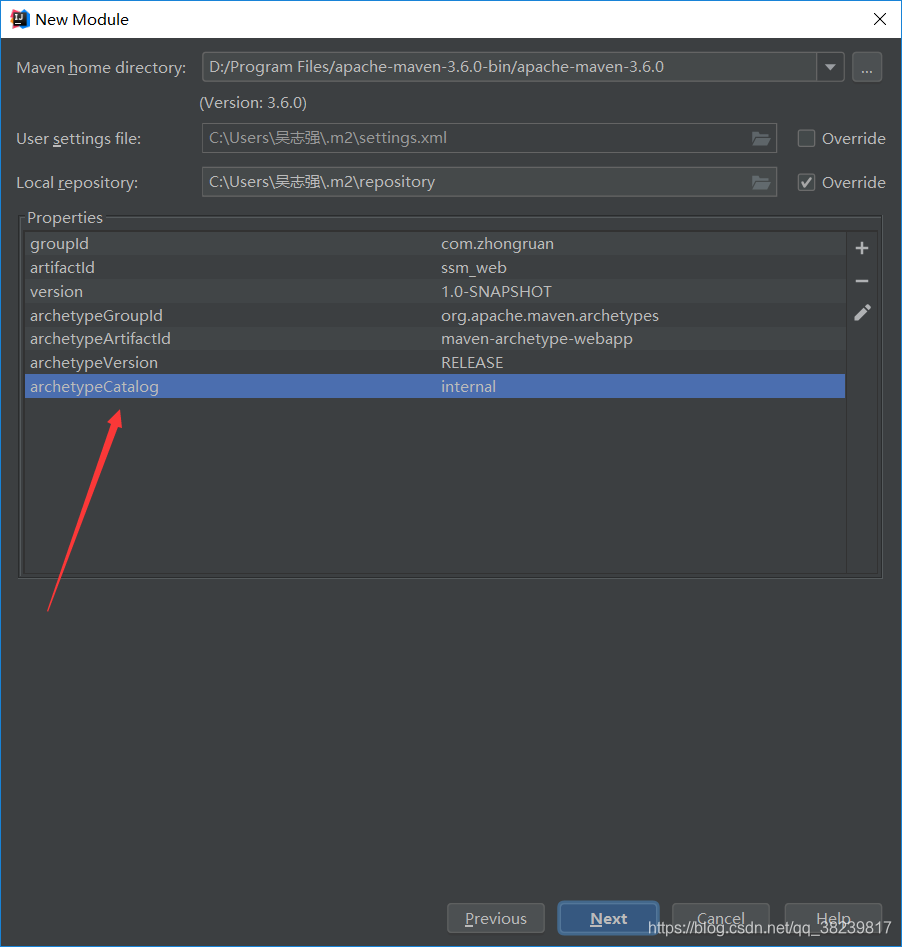Click the (Version: 3.6.0) label
This screenshot has width=902, height=947.
point(253,103)
